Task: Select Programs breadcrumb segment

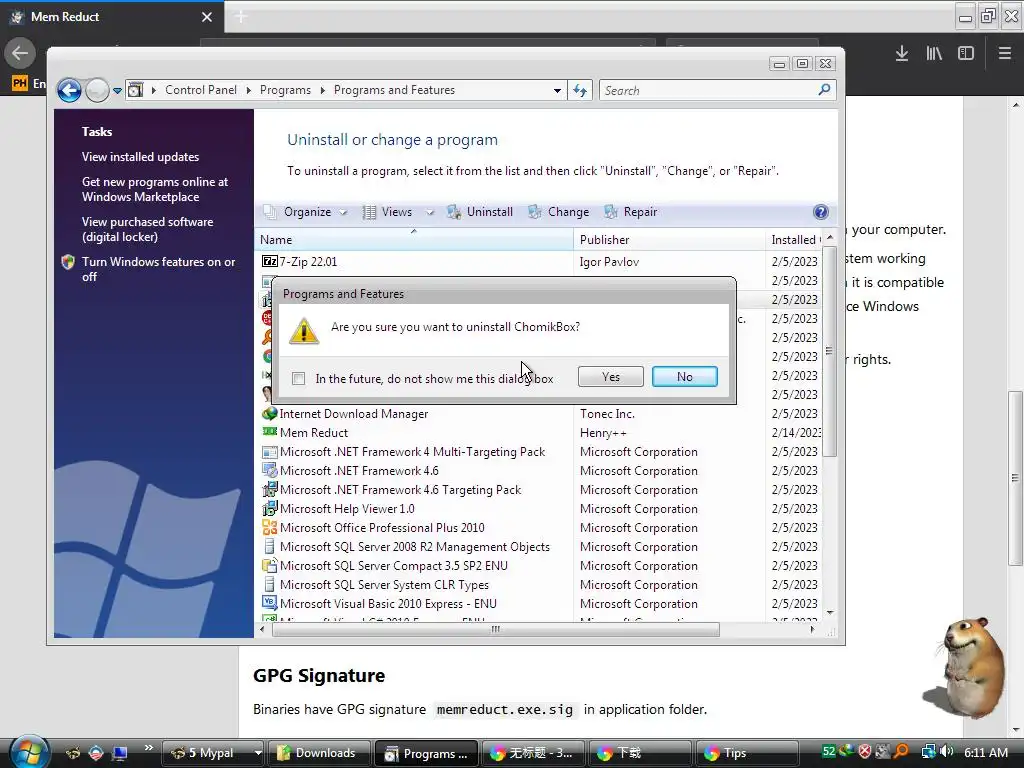Action: (x=285, y=90)
